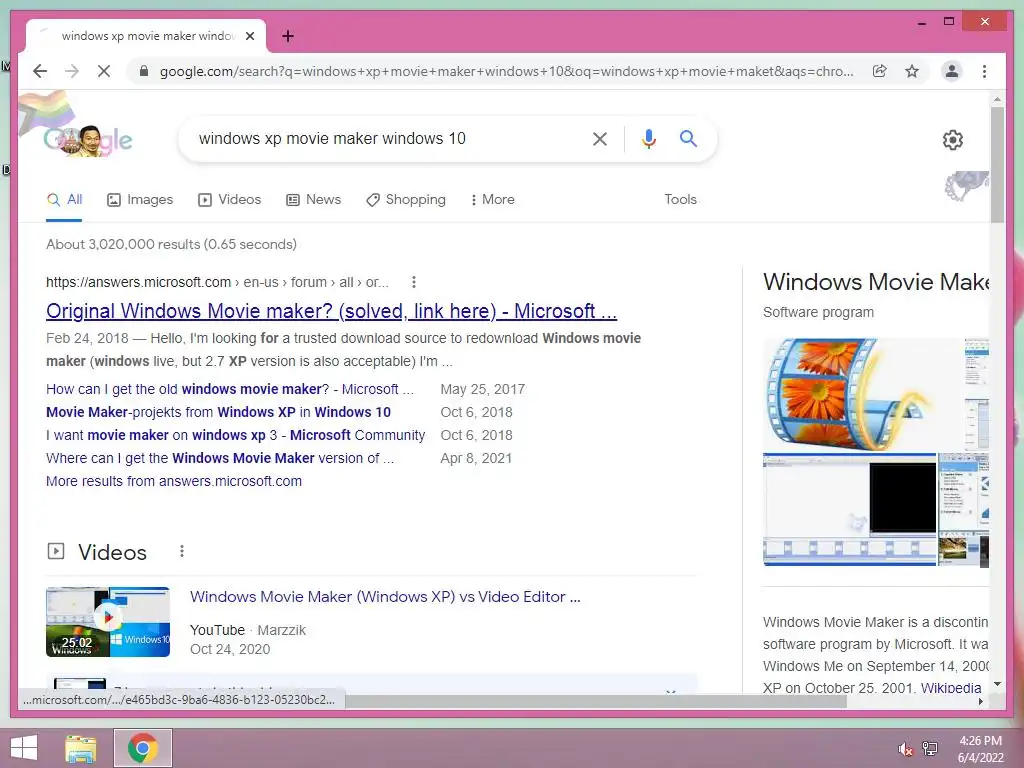
Task: Open options for answers.microsoft.com result
Action: (413, 282)
